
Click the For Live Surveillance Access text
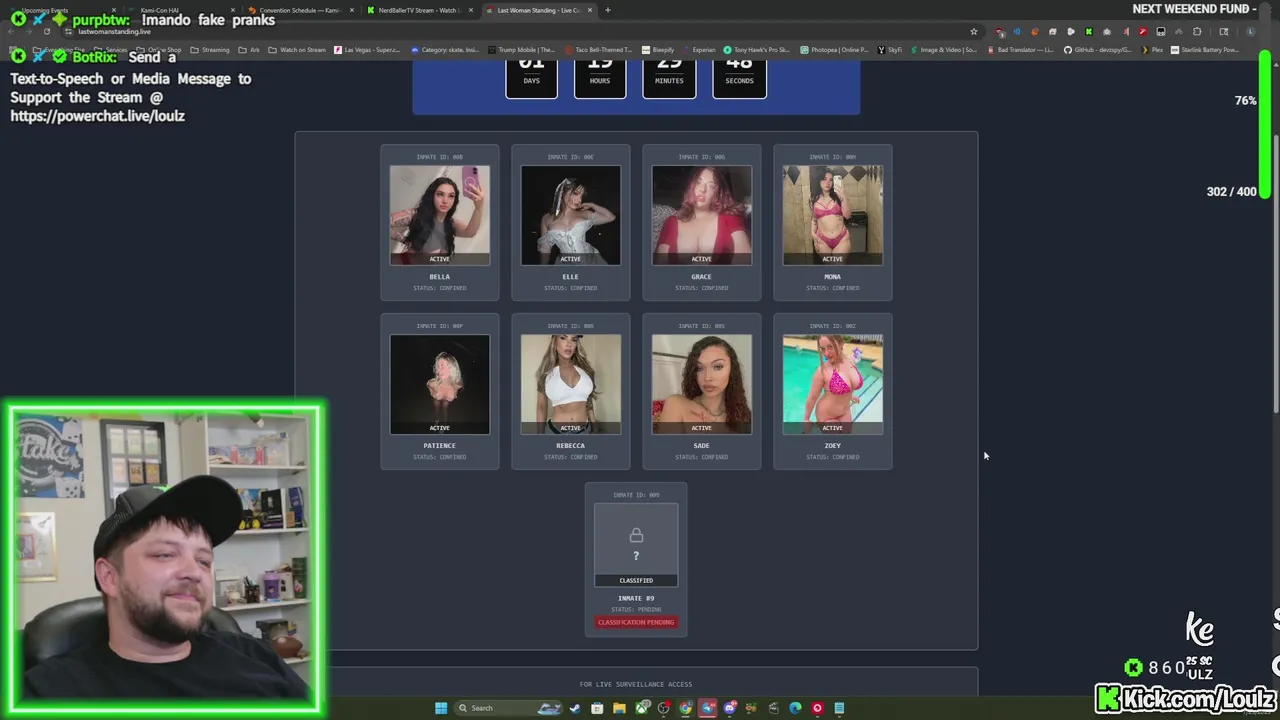tap(636, 684)
